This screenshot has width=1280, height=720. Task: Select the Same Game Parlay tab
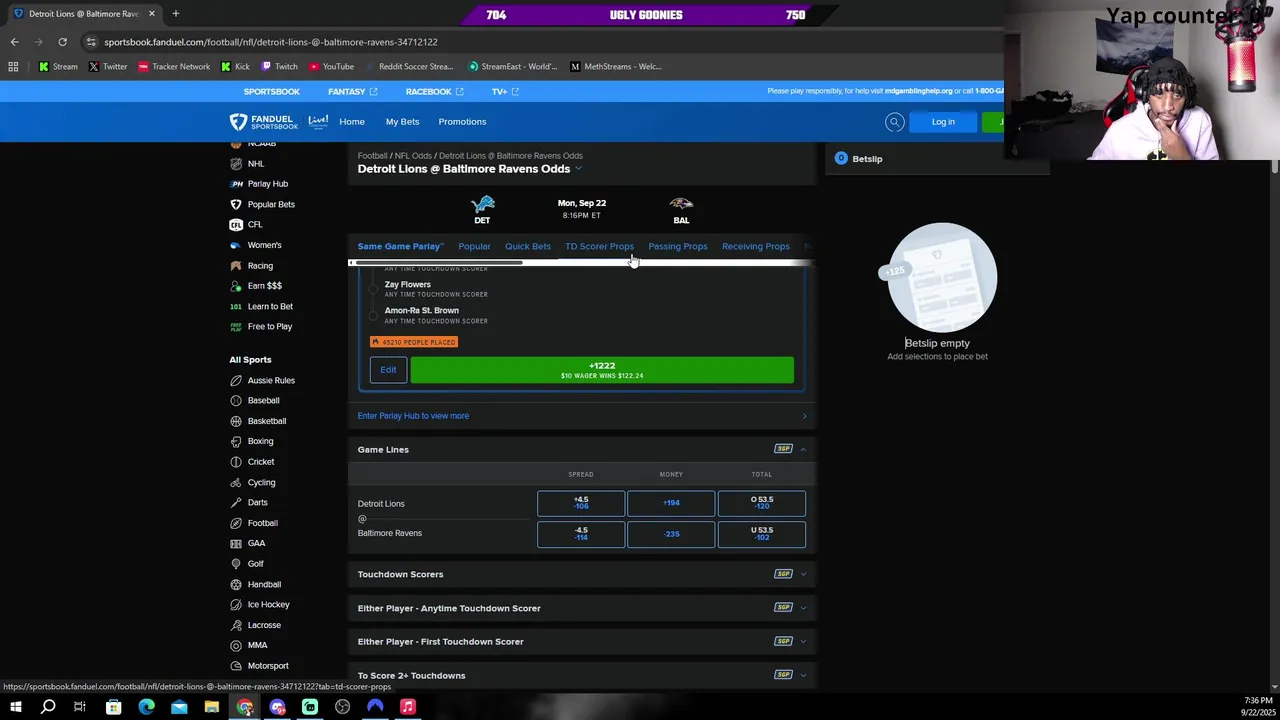point(400,246)
